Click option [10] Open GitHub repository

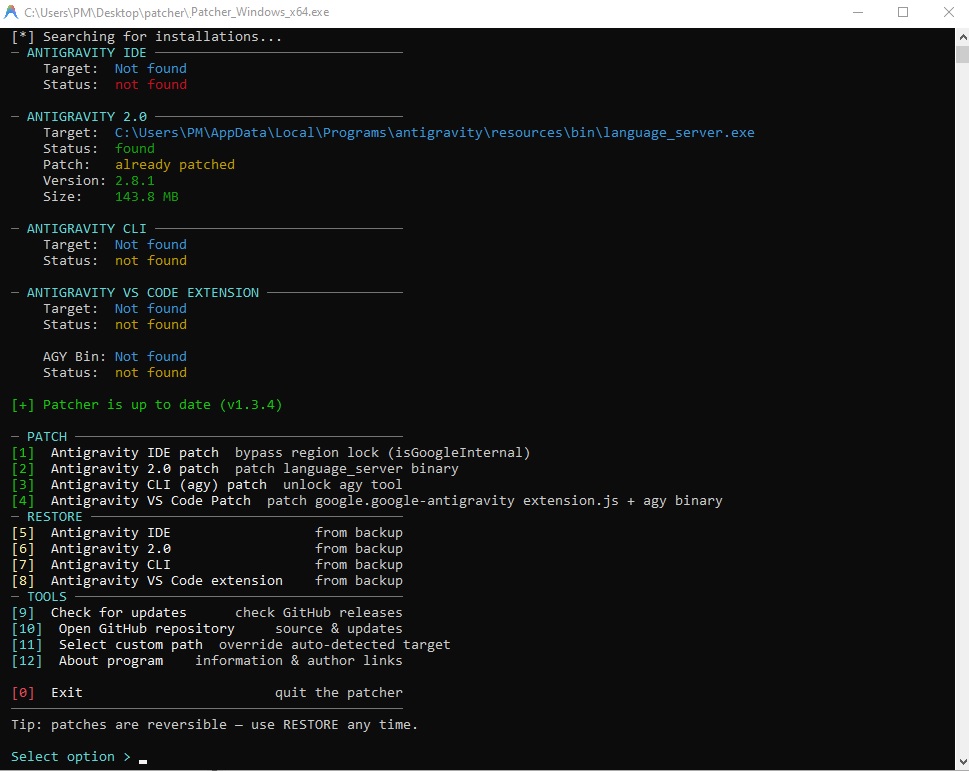[x=207, y=629]
